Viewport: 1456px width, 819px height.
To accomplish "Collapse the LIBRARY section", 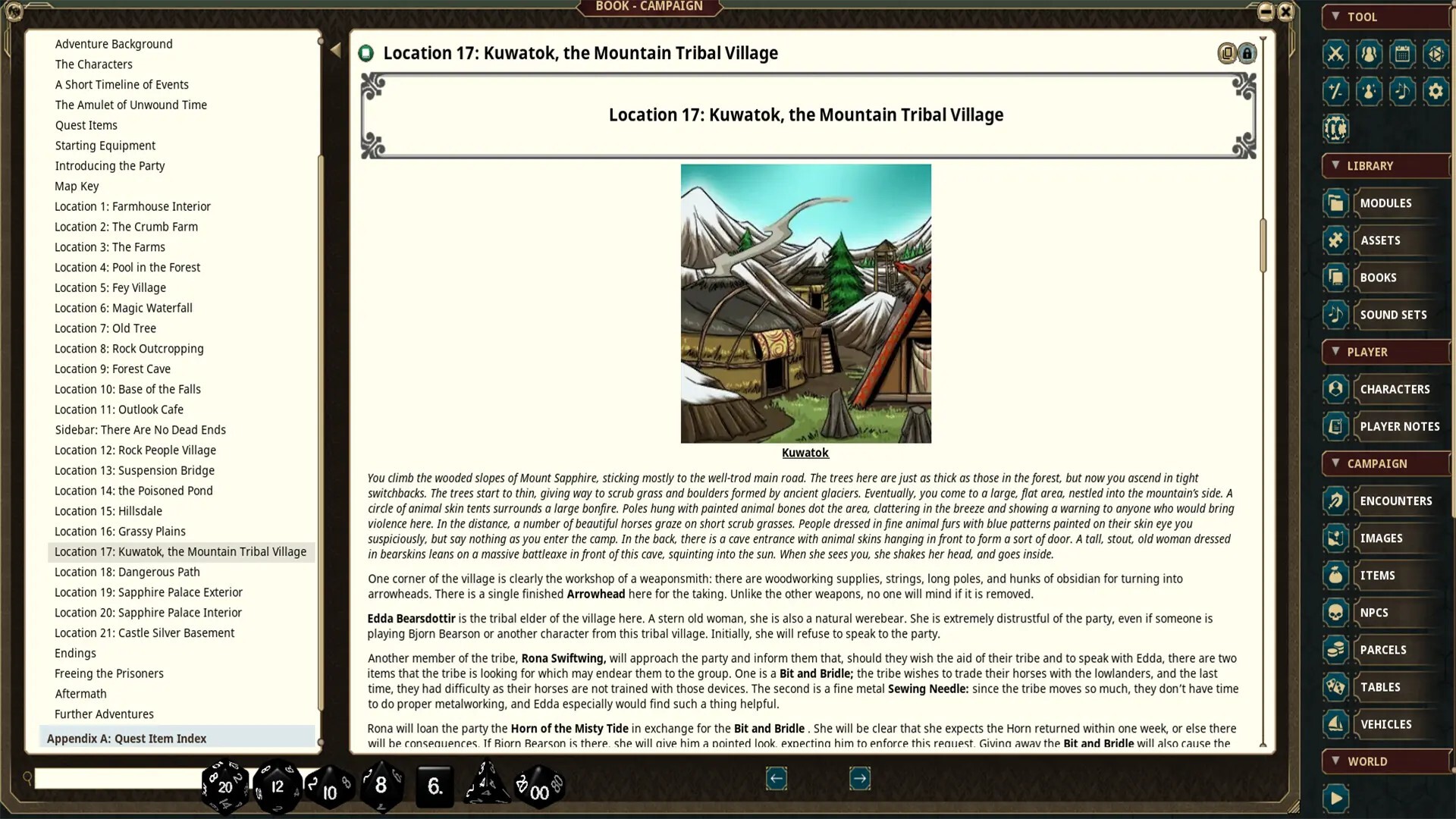I will (1335, 165).
